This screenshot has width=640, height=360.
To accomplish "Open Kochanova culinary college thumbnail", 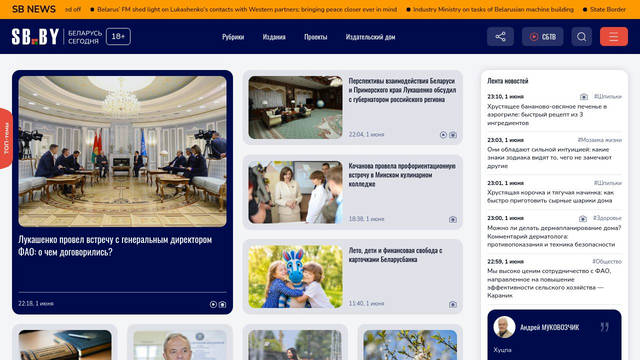I will [x=296, y=192].
